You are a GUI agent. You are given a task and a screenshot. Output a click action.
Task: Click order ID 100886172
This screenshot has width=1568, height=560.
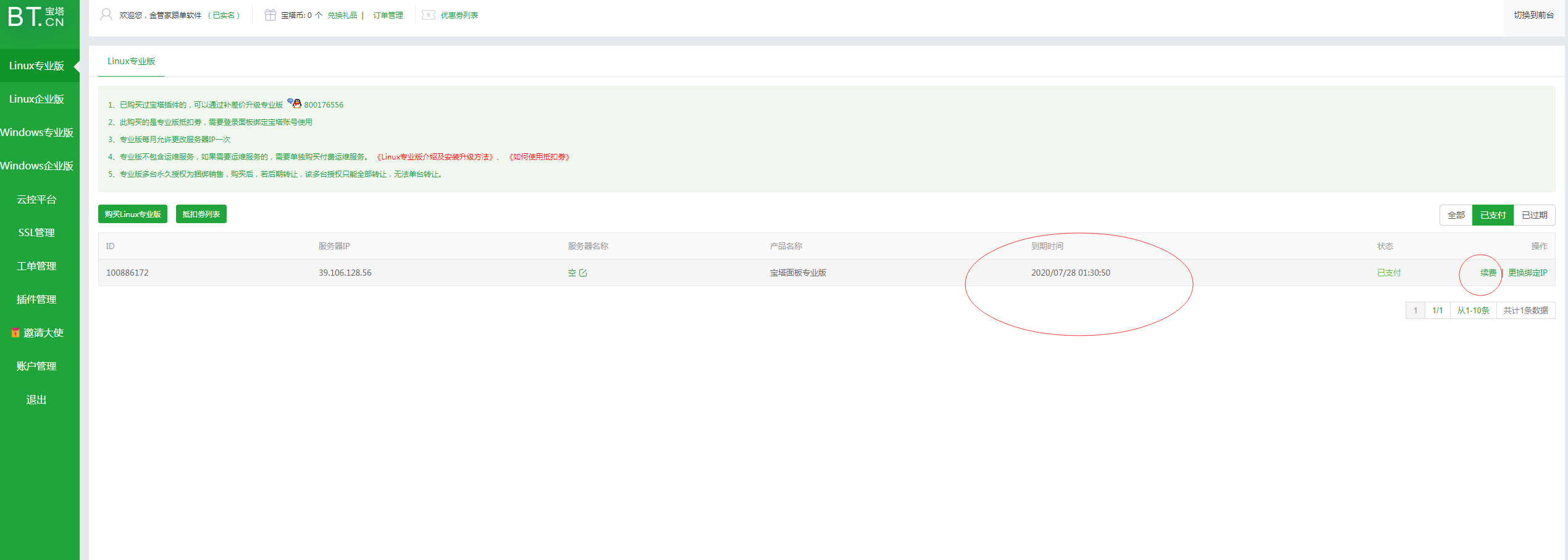(x=127, y=273)
